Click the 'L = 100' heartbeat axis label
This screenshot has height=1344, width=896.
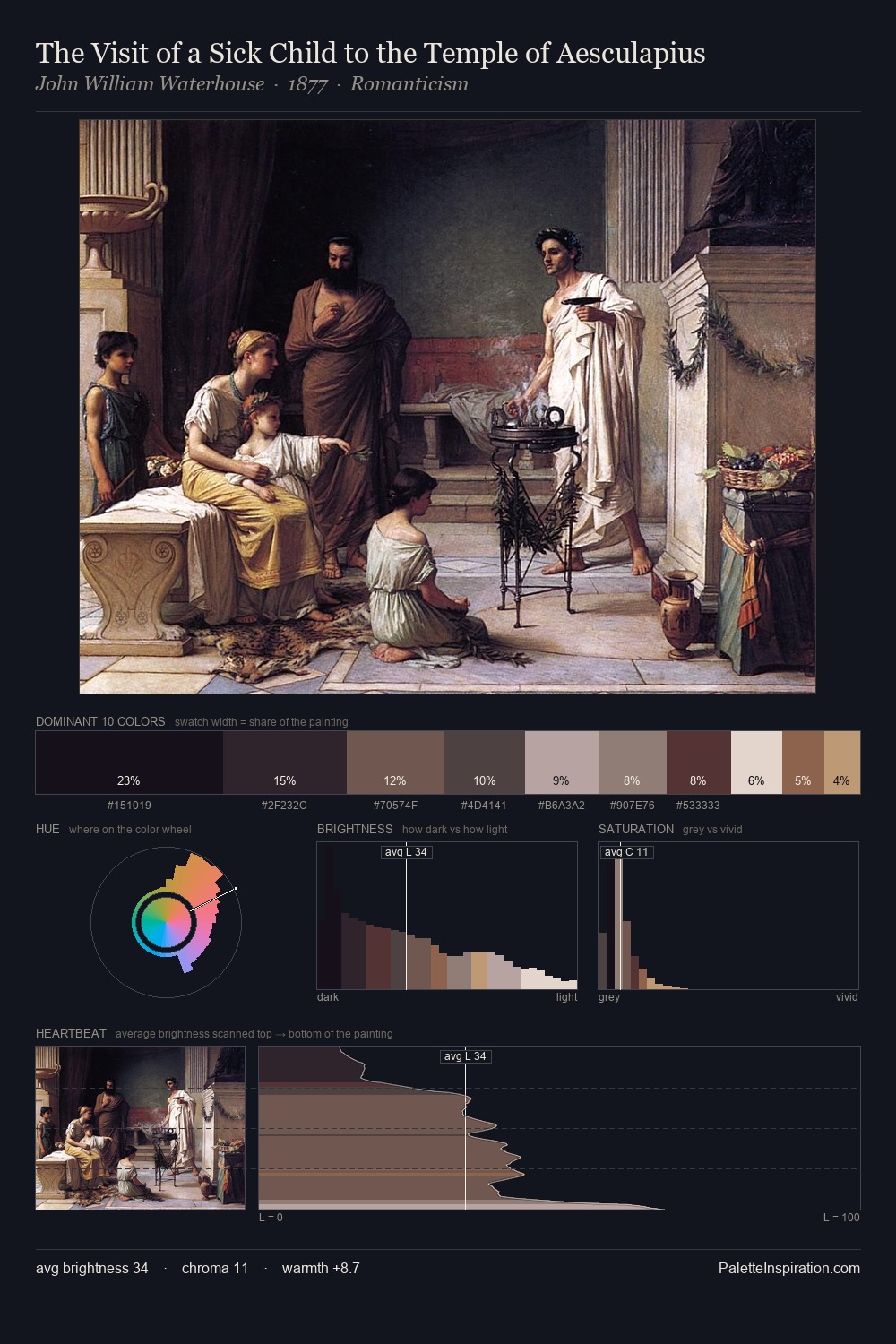[x=841, y=1218]
